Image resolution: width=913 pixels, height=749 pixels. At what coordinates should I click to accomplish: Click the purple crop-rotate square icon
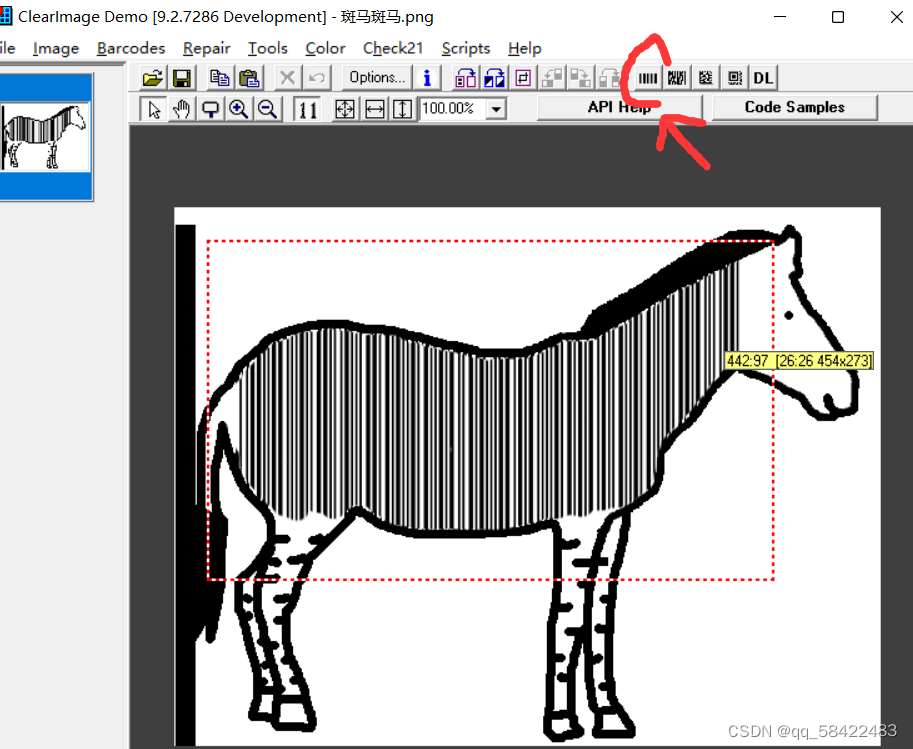523,77
